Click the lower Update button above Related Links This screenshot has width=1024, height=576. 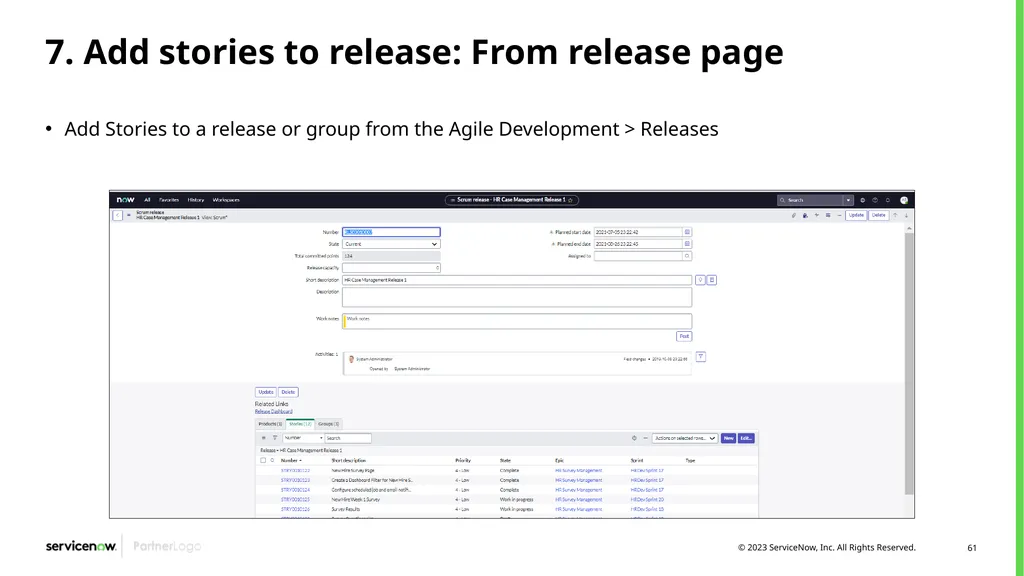[x=266, y=392]
